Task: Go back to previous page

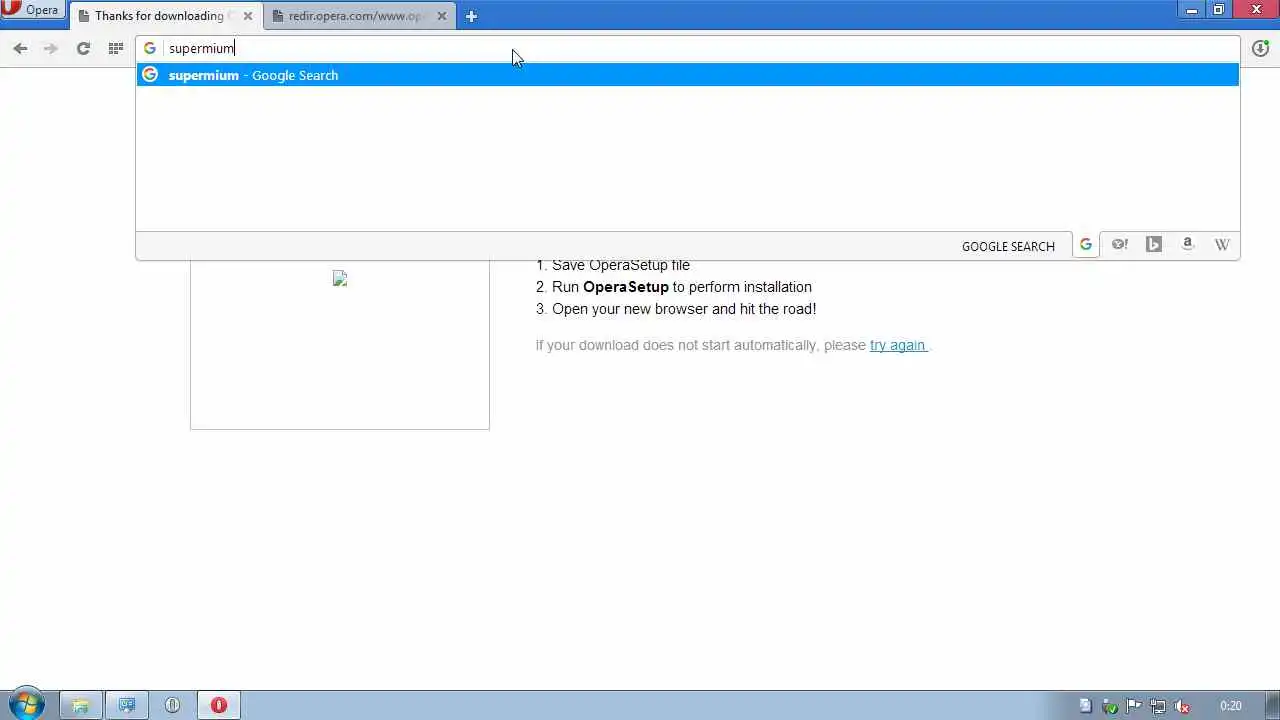Action: [20, 48]
